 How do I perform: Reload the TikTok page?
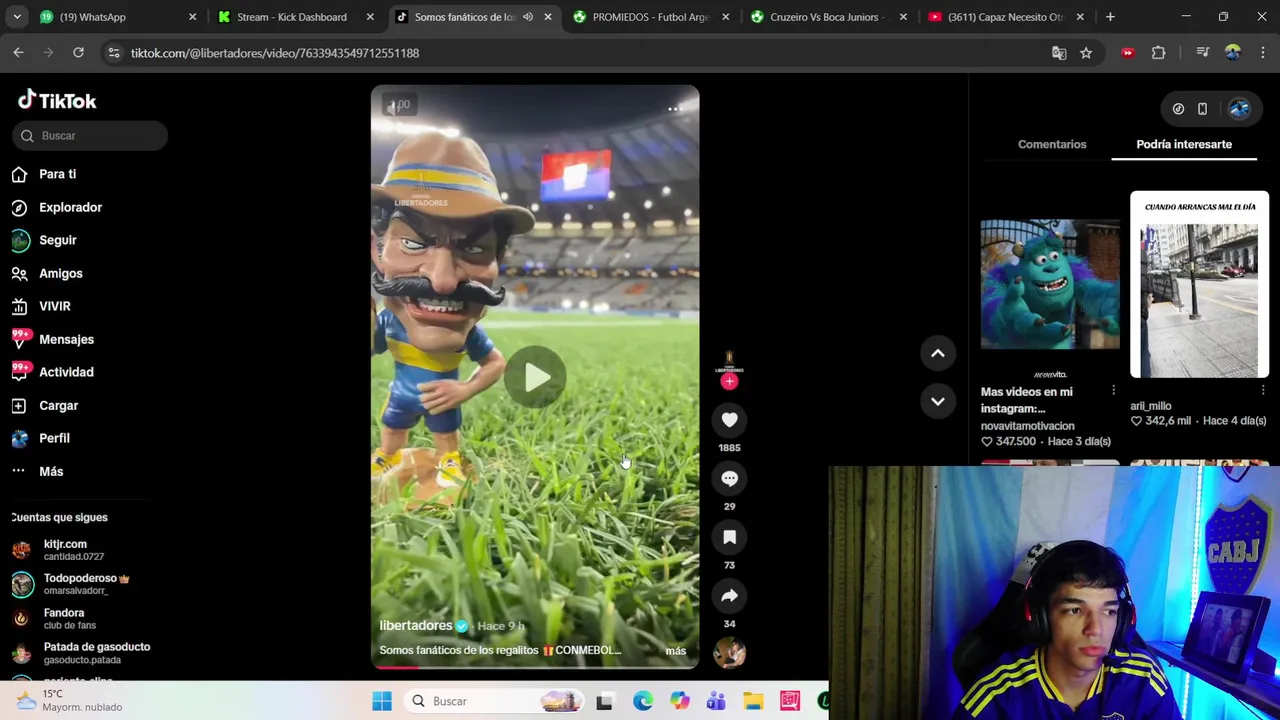coord(78,53)
